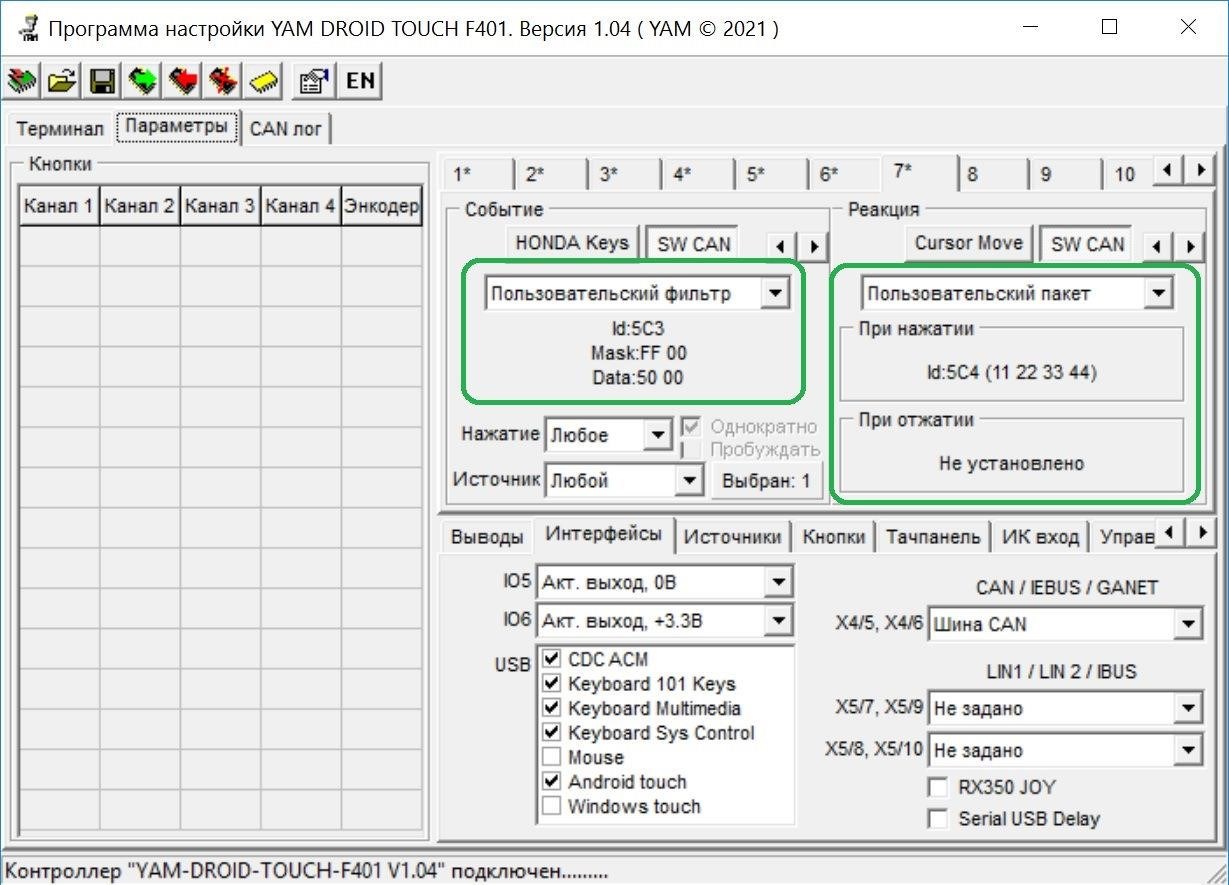Screen dimensions: 1229x885
Task: Click the Mask:FF 00 filter text
Action: click(638, 353)
